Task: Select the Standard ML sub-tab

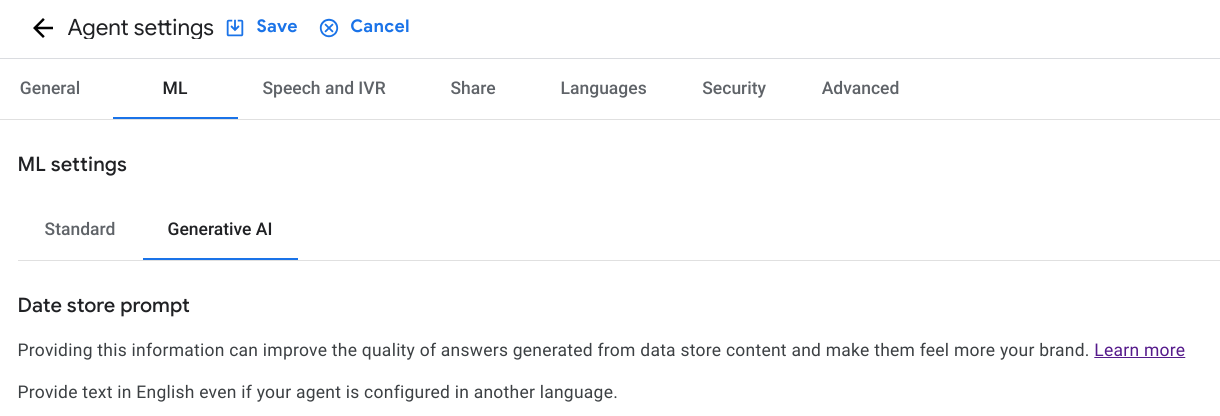Action: 80,229
